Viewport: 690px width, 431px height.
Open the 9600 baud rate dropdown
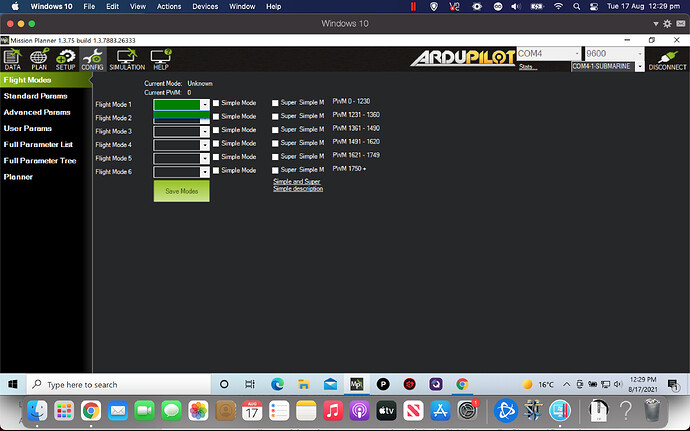click(612, 53)
